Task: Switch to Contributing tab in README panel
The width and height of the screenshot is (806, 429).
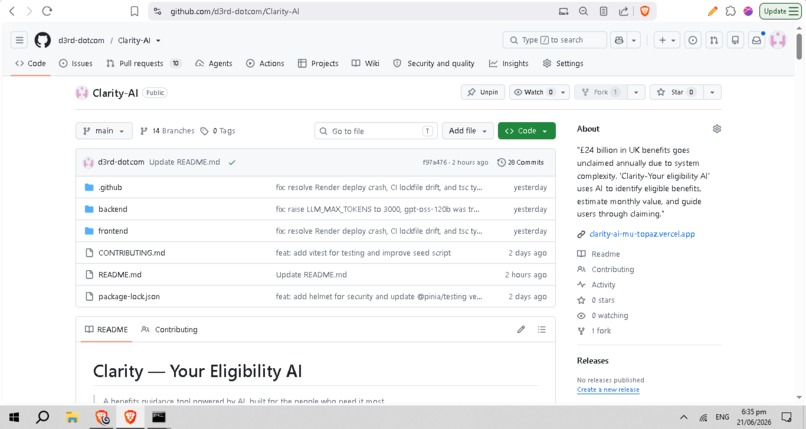Action: 170,329
